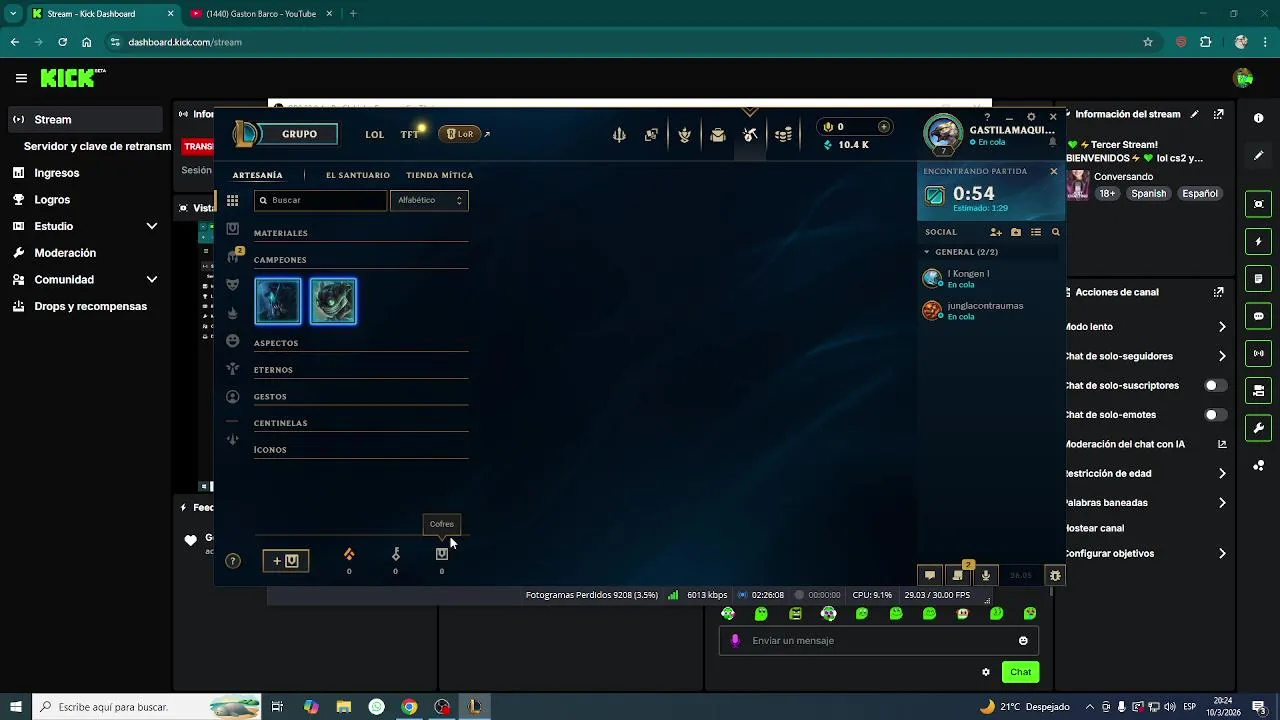Click the orange essence icon at loot bottom
The image size is (1280, 720).
[349, 554]
